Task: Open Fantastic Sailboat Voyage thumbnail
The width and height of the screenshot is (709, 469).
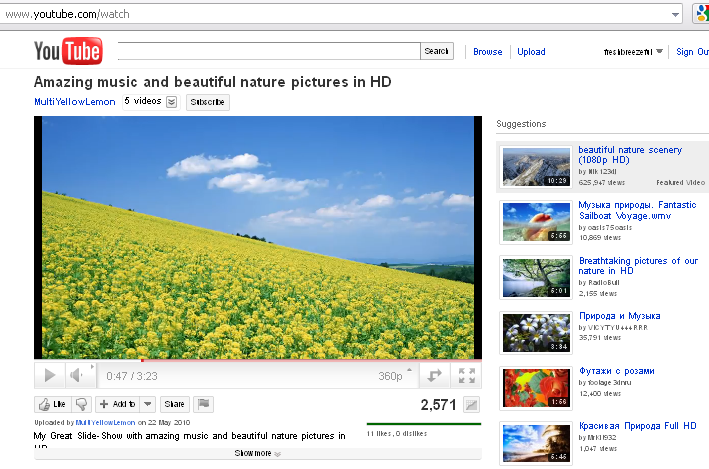Action: tap(536, 222)
